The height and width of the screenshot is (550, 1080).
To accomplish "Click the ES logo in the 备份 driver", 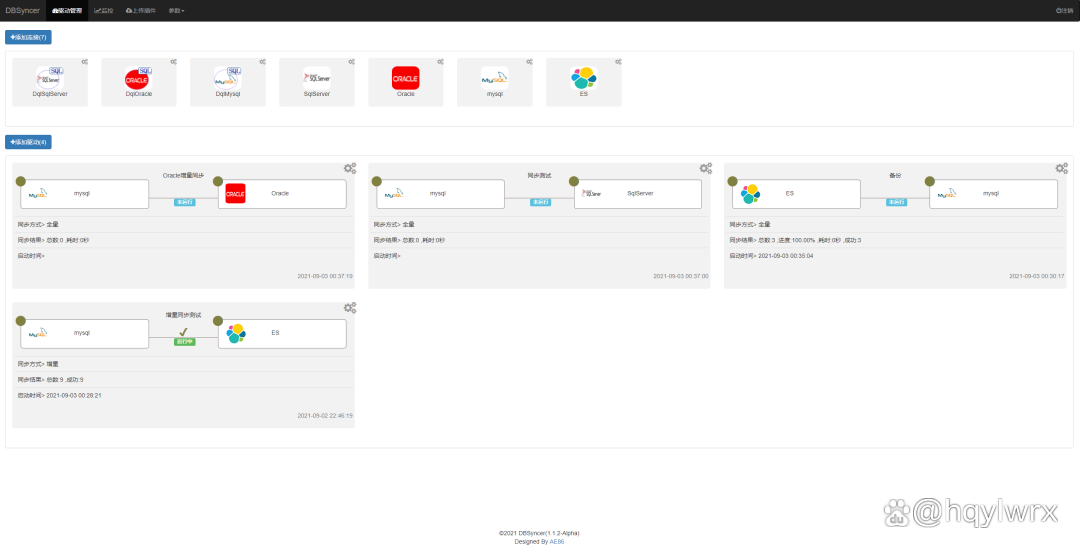I will coord(750,193).
